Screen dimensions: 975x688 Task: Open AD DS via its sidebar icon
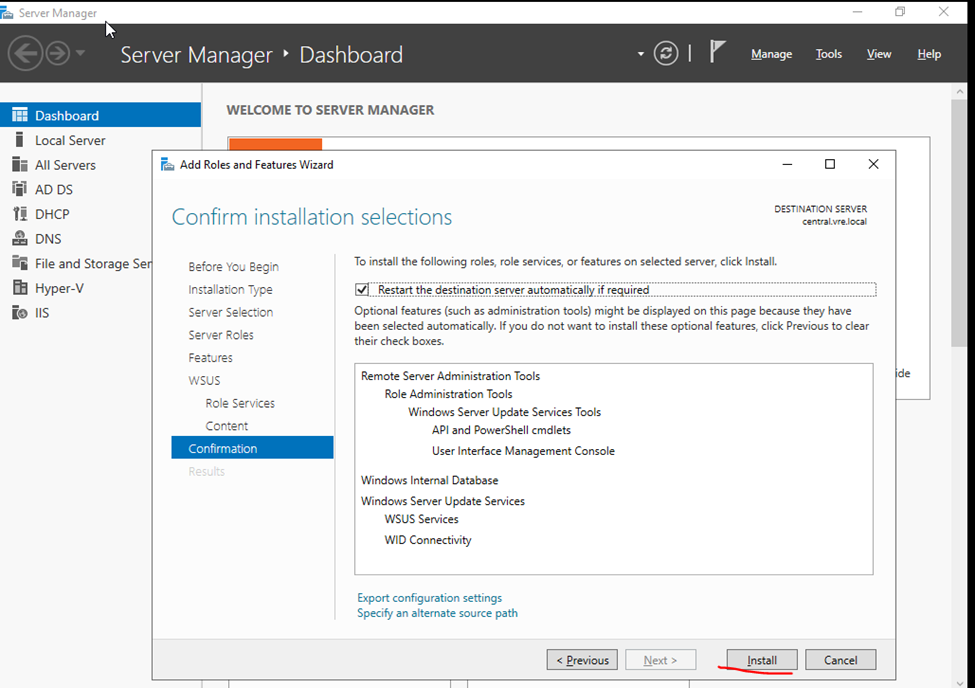[19, 189]
